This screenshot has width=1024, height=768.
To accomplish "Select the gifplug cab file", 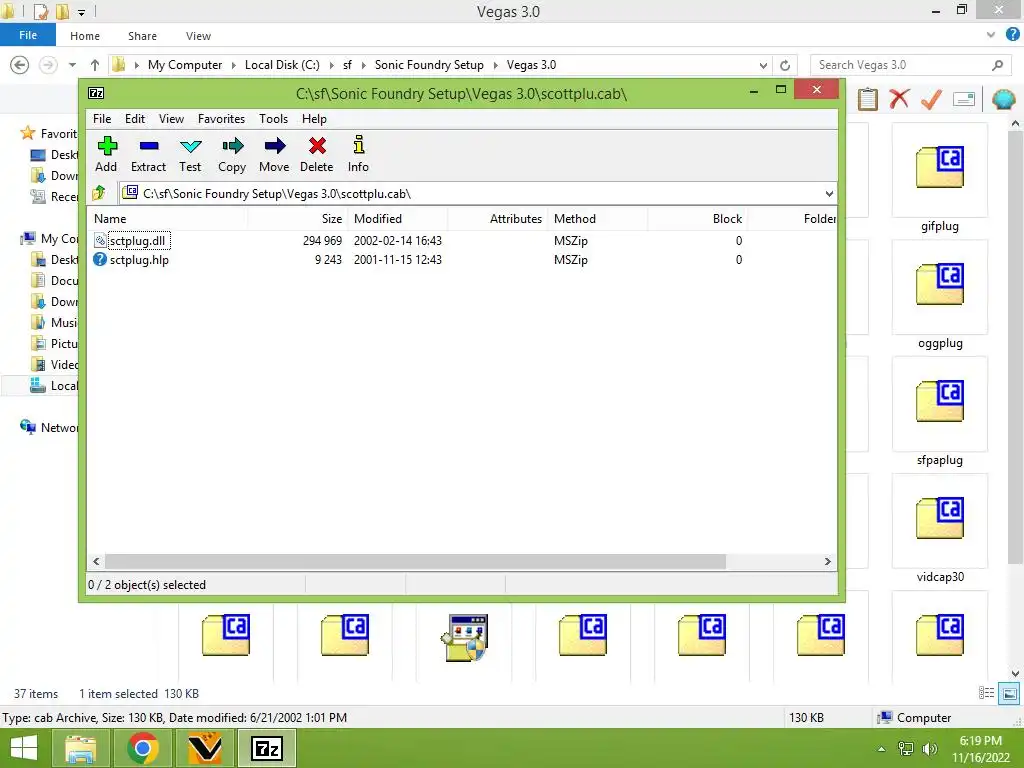I will (x=940, y=178).
